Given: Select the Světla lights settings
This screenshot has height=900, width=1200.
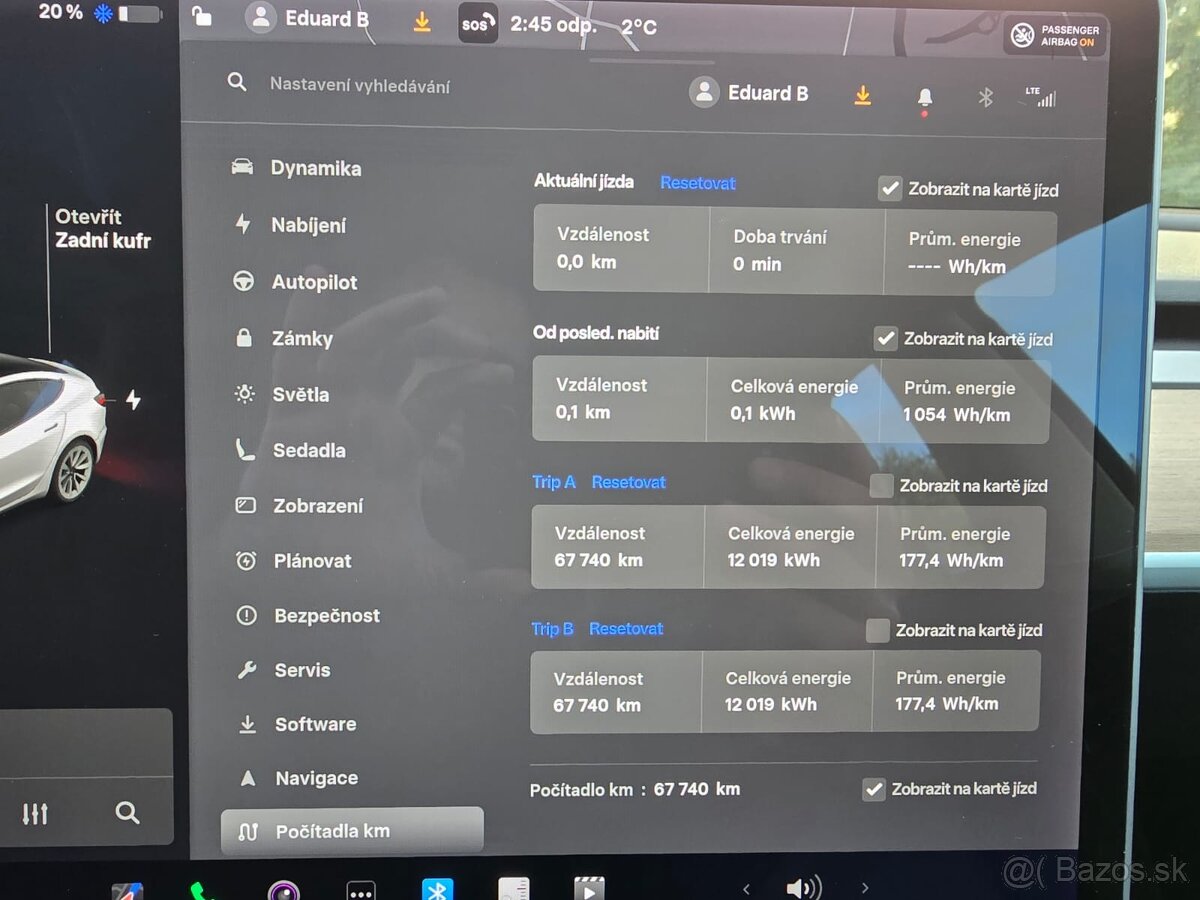Looking at the screenshot, I should point(302,394).
